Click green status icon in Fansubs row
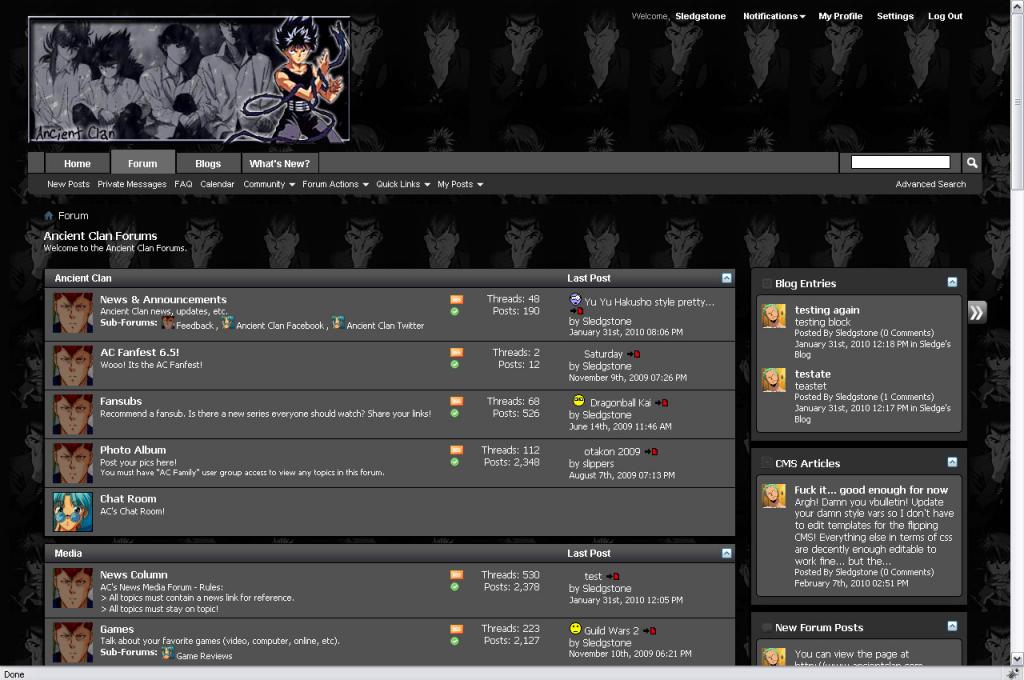 [x=455, y=413]
